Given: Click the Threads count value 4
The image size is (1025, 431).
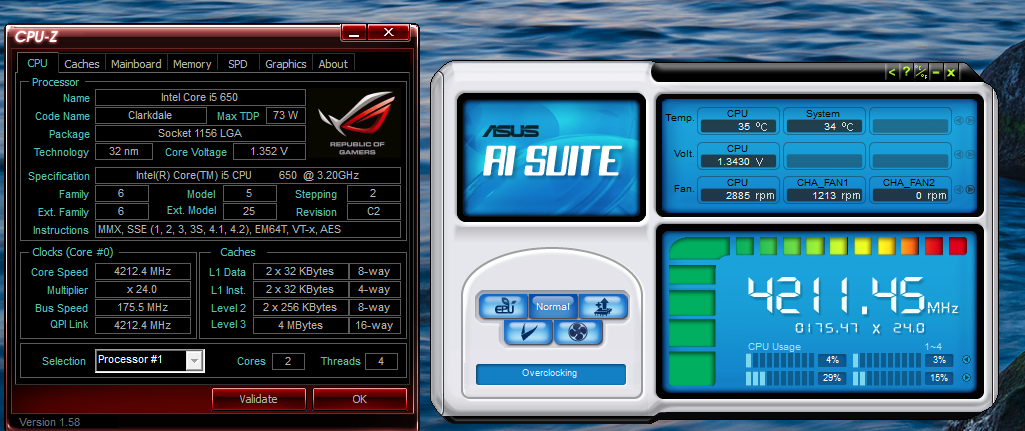Looking at the screenshot, I should 381,361.
